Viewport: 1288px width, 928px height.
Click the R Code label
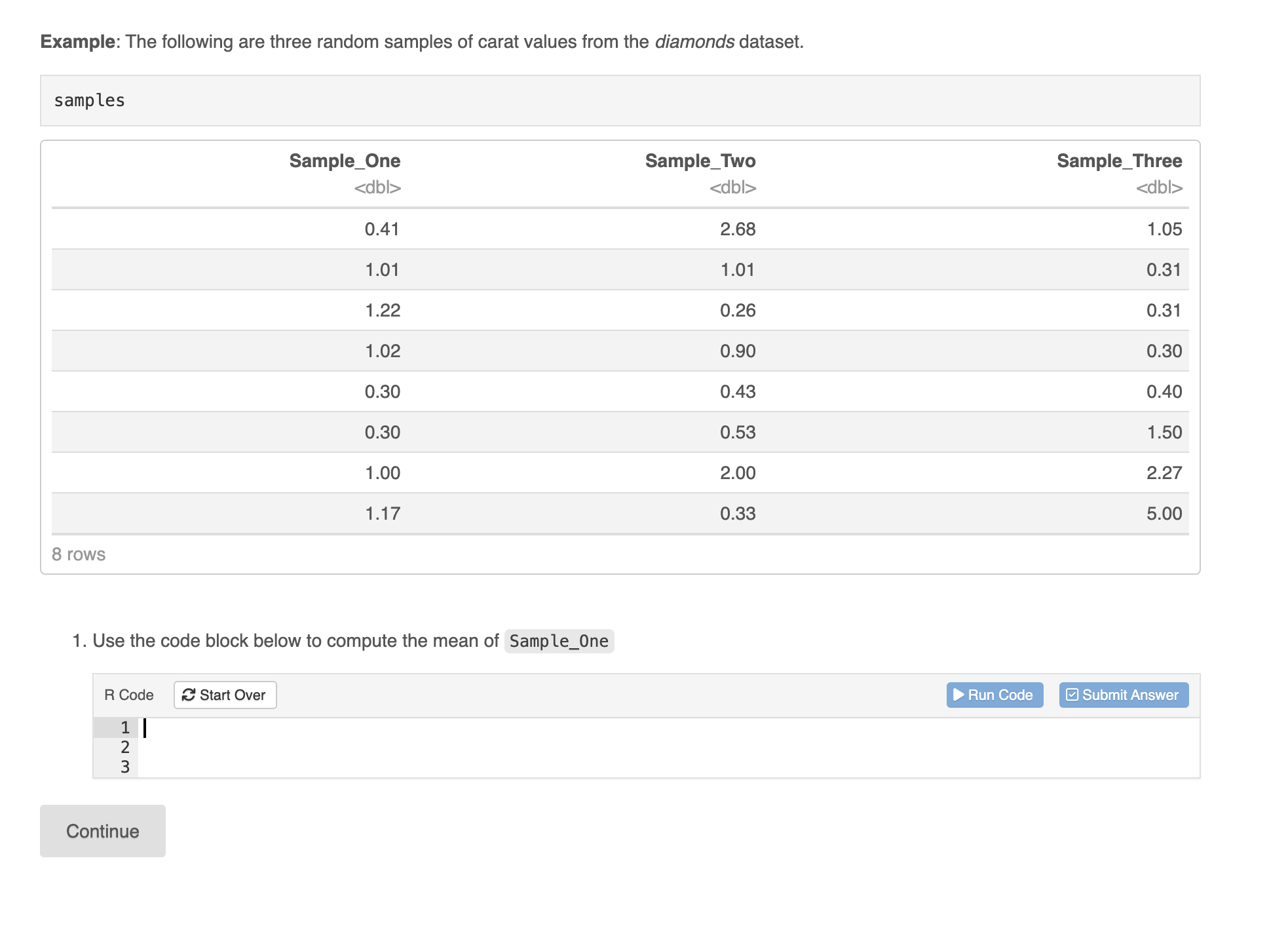pos(129,695)
